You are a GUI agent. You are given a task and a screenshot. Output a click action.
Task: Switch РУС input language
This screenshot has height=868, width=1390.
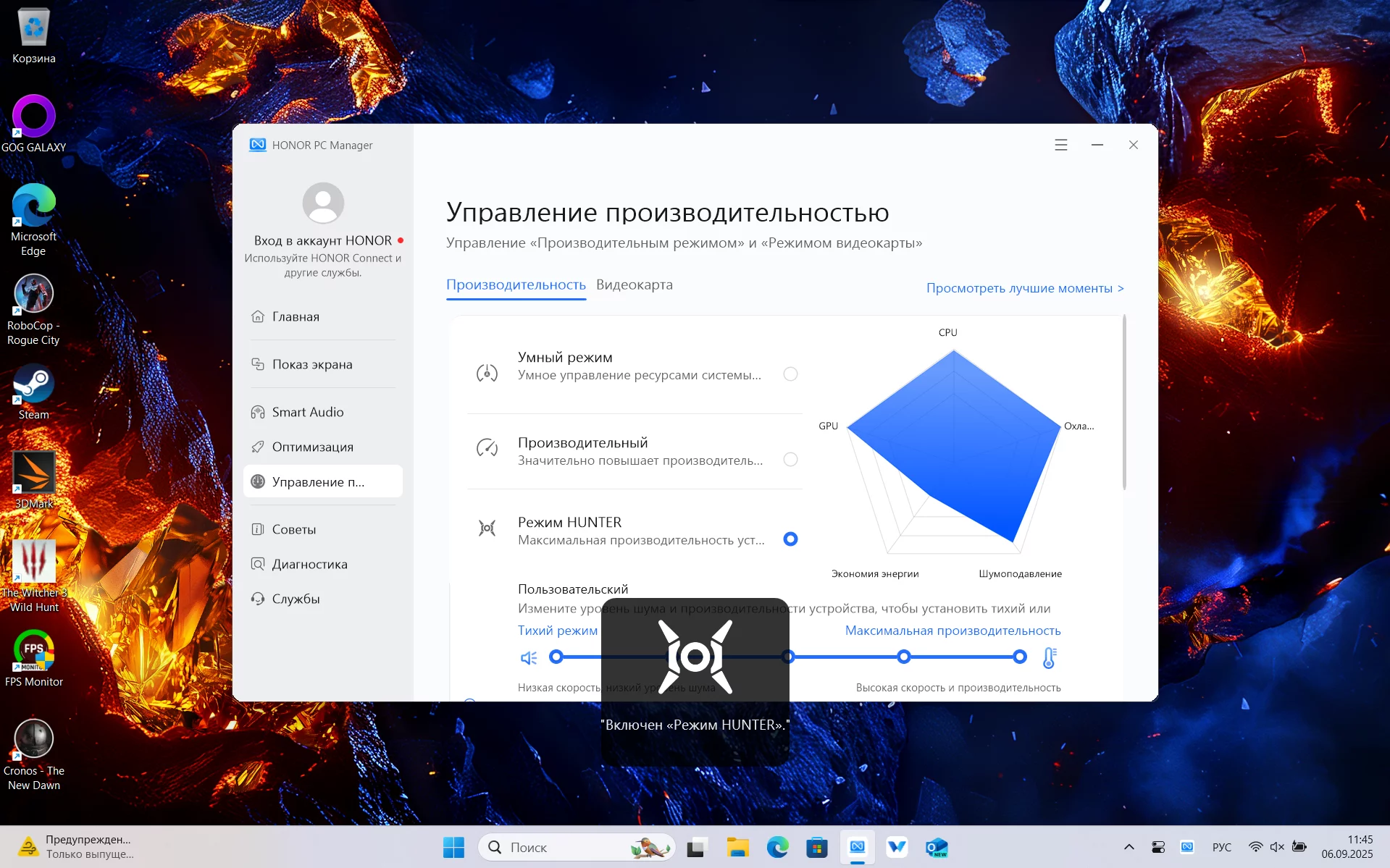[1221, 847]
